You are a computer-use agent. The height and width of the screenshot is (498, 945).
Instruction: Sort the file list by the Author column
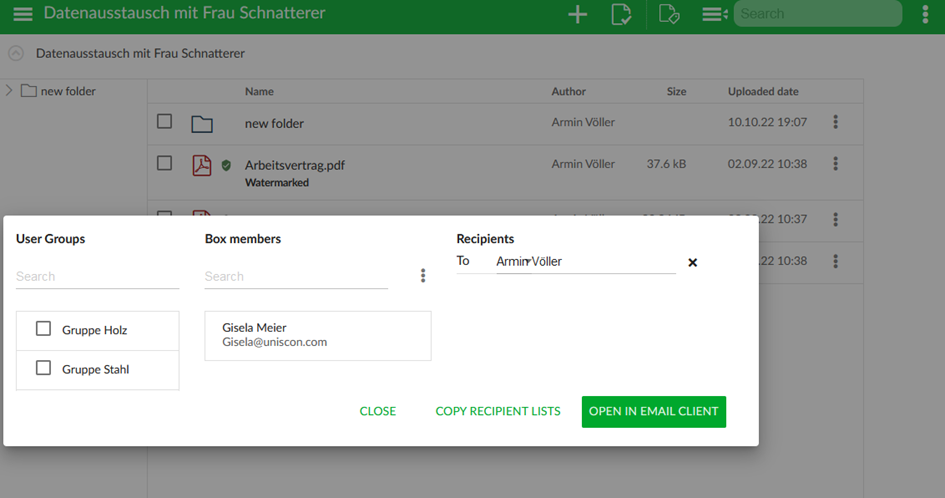[x=568, y=91]
